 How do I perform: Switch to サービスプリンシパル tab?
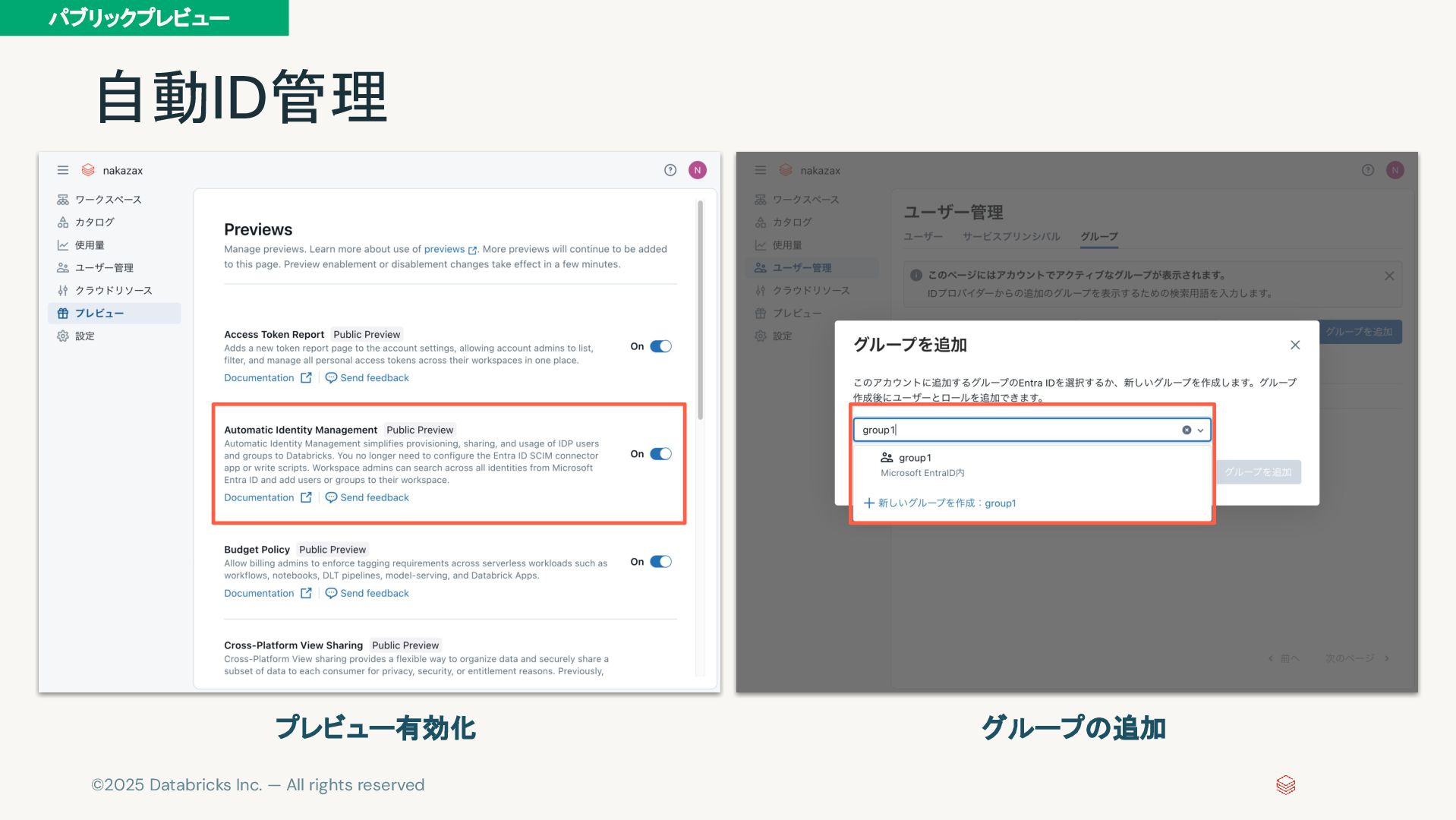pos(1011,237)
